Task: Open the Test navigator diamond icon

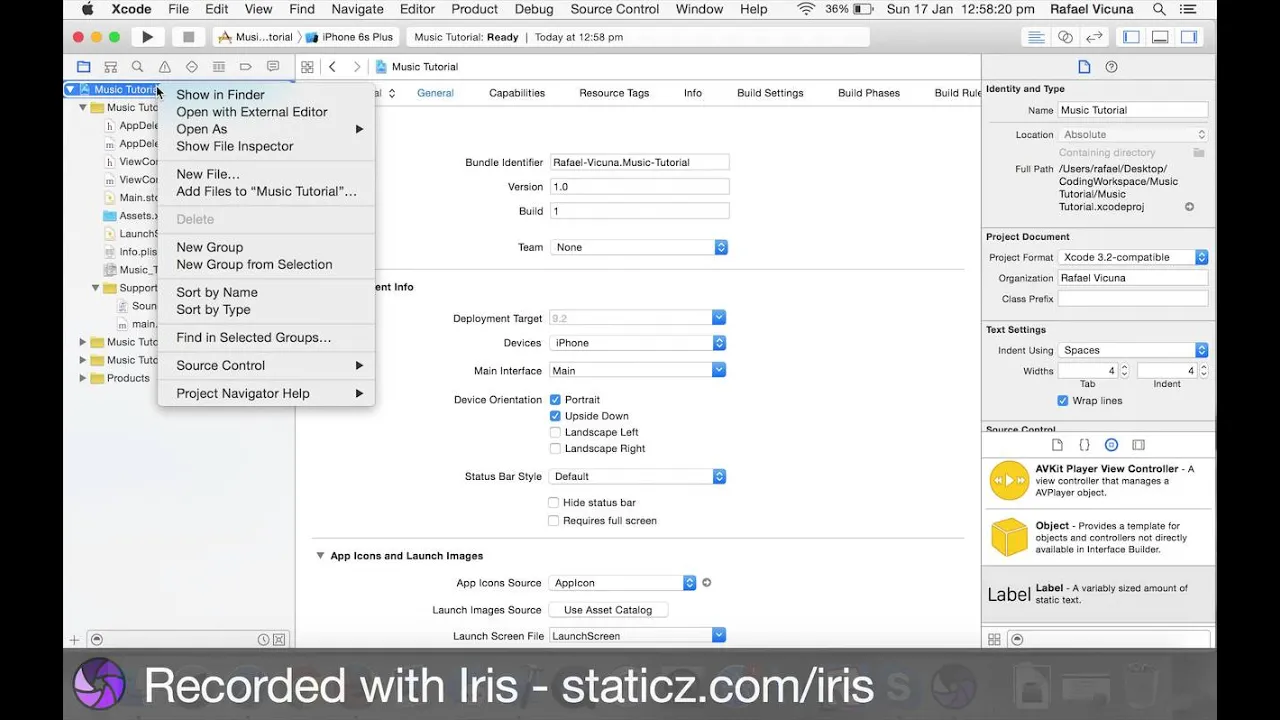Action: (x=192, y=67)
